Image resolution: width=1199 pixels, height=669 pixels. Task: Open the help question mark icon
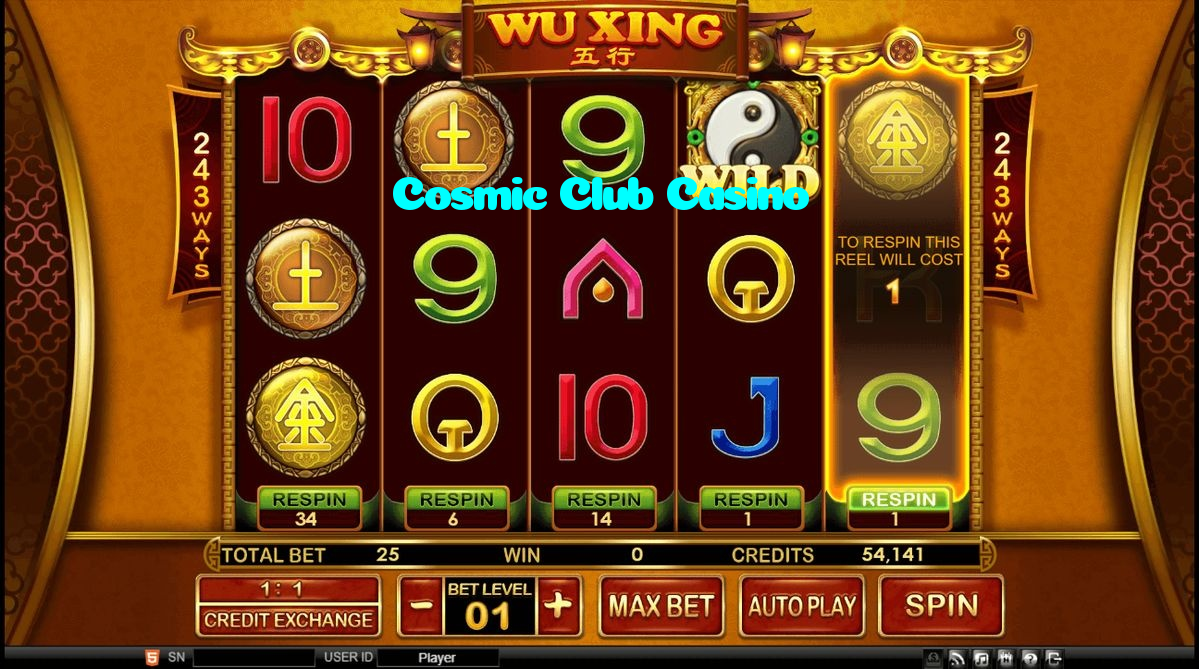coord(1030,658)
